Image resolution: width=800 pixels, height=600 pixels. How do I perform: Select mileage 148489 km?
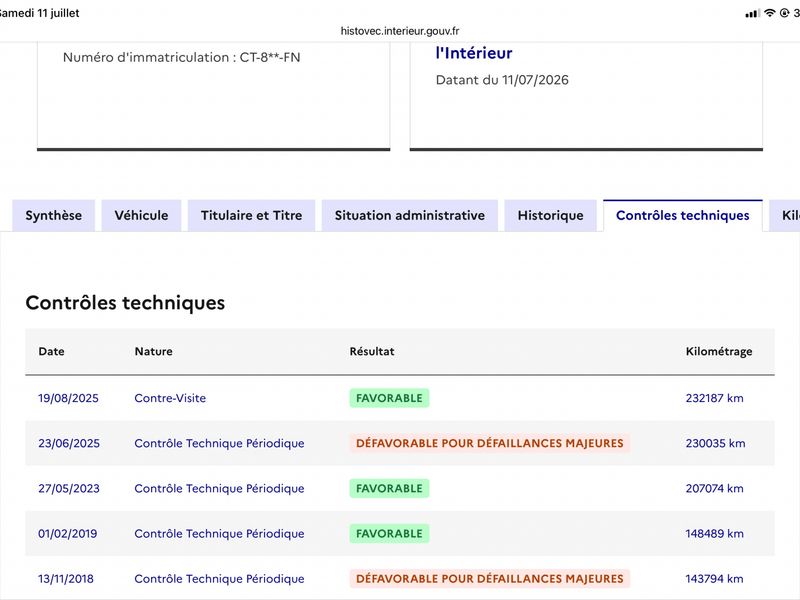714,533
